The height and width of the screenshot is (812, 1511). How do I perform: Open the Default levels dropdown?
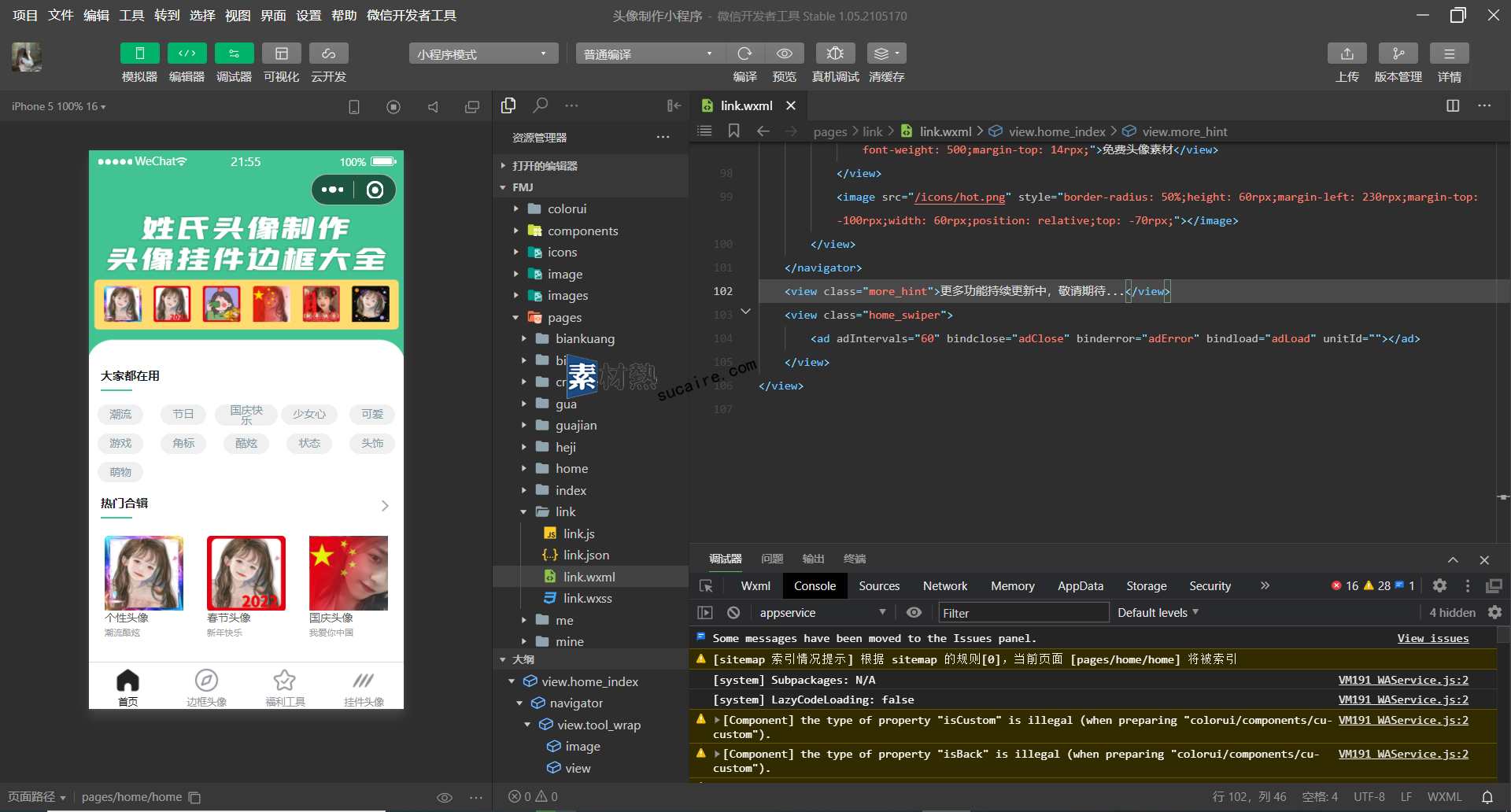(x=1158, y=613)
